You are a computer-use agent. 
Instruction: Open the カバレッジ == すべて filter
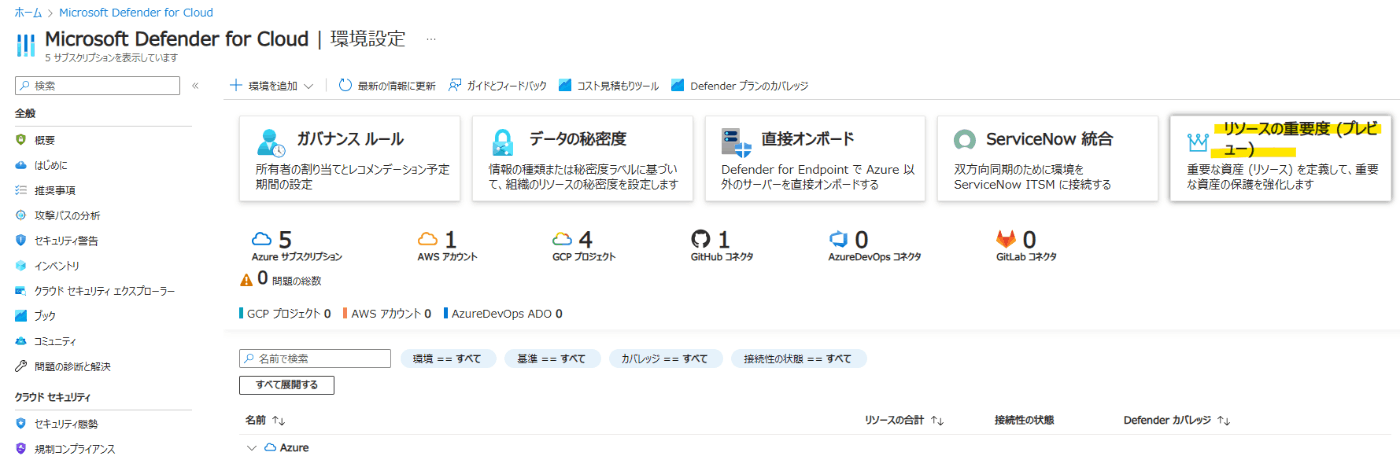pos(665,359)
